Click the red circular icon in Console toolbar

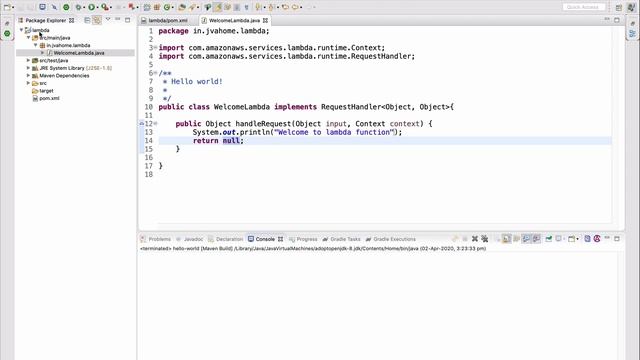597,239
